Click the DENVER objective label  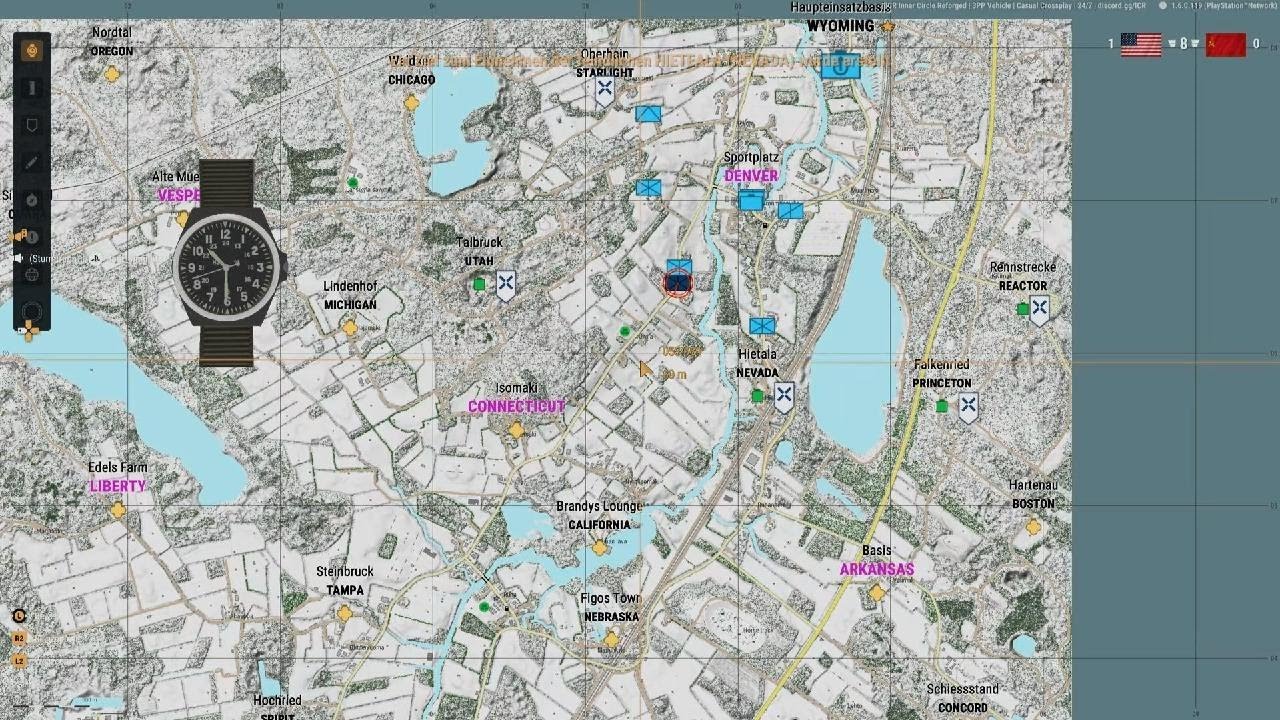pos(751,176)
